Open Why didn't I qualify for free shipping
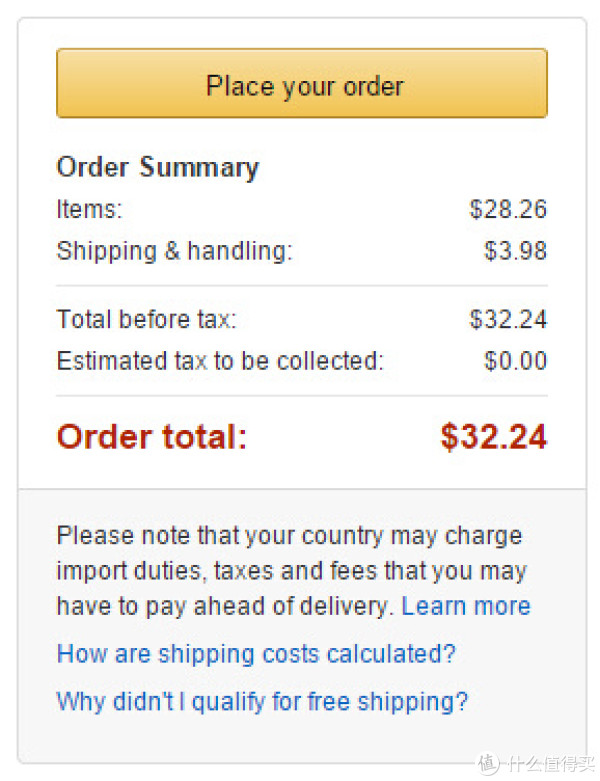Image resolution: width=600 pixels, height=781 pixels. coord(262,702)
